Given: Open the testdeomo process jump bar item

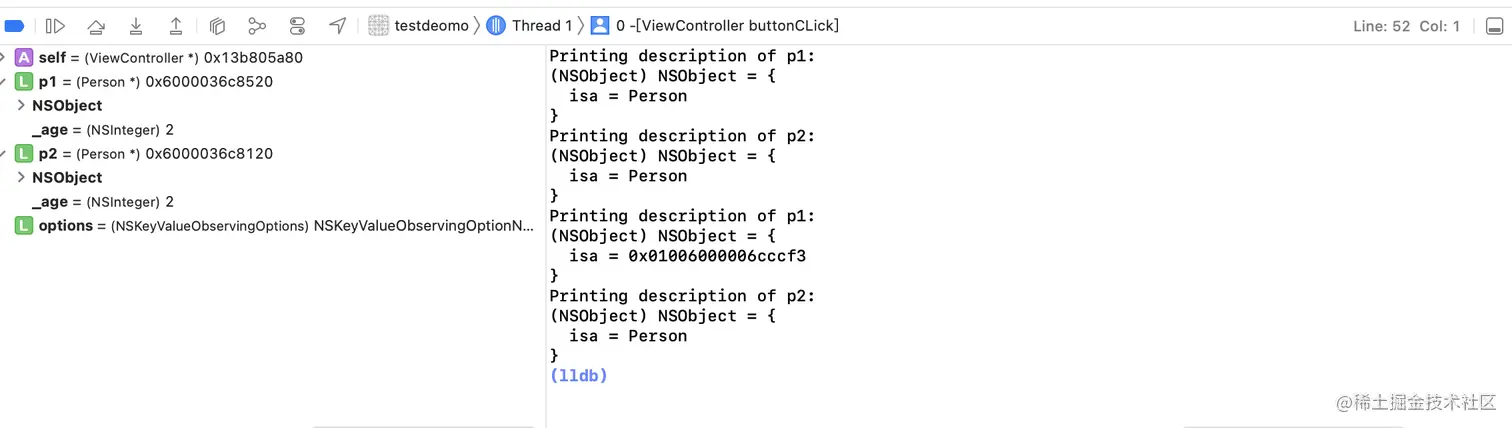Looking at the screenshot, I should (x=419, y=26).
